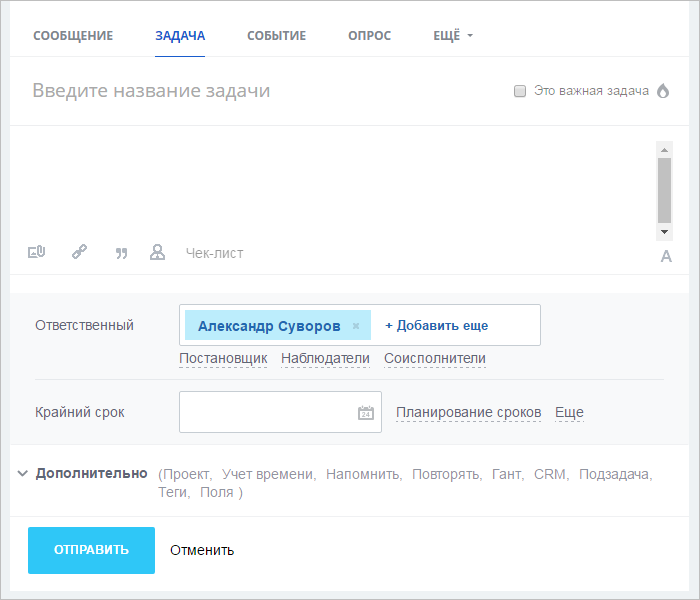Image resolution: width=700 pixels, height=600 pixels.
Task: Insert a link with the chain icon
Action: point(79,252)
